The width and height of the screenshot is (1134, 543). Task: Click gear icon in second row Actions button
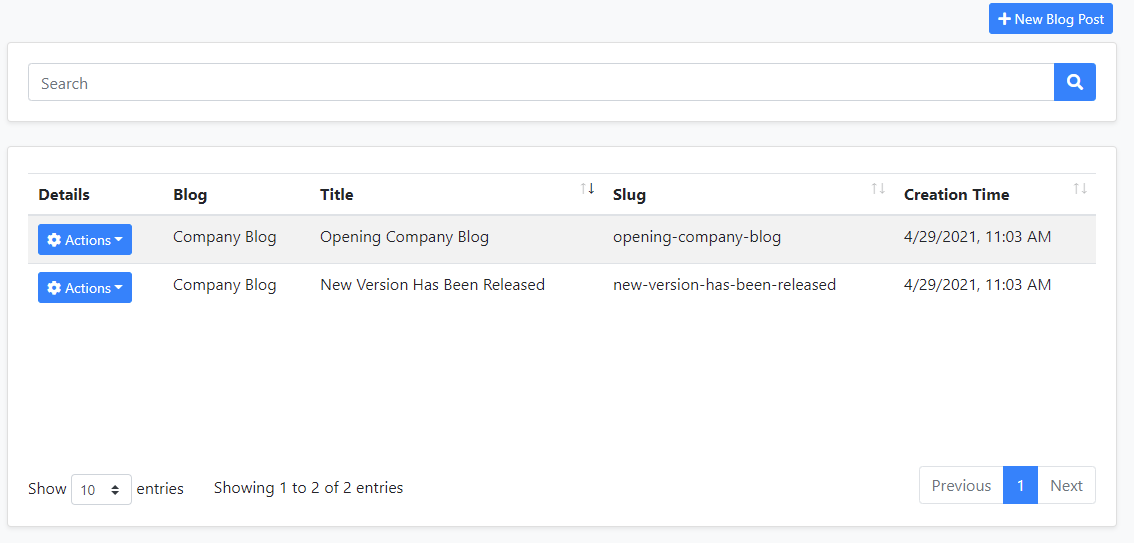[55, 288]
